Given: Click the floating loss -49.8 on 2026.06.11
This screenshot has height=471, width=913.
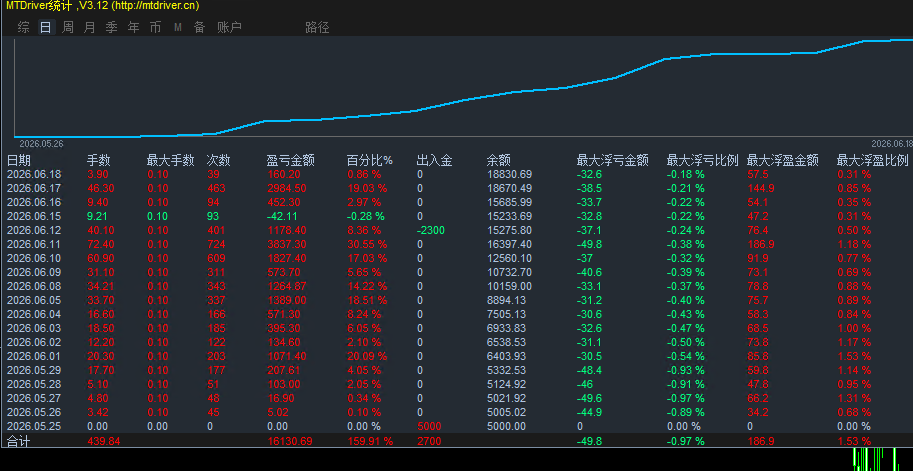Looking at the screenshot, I should tap(589, 245).
